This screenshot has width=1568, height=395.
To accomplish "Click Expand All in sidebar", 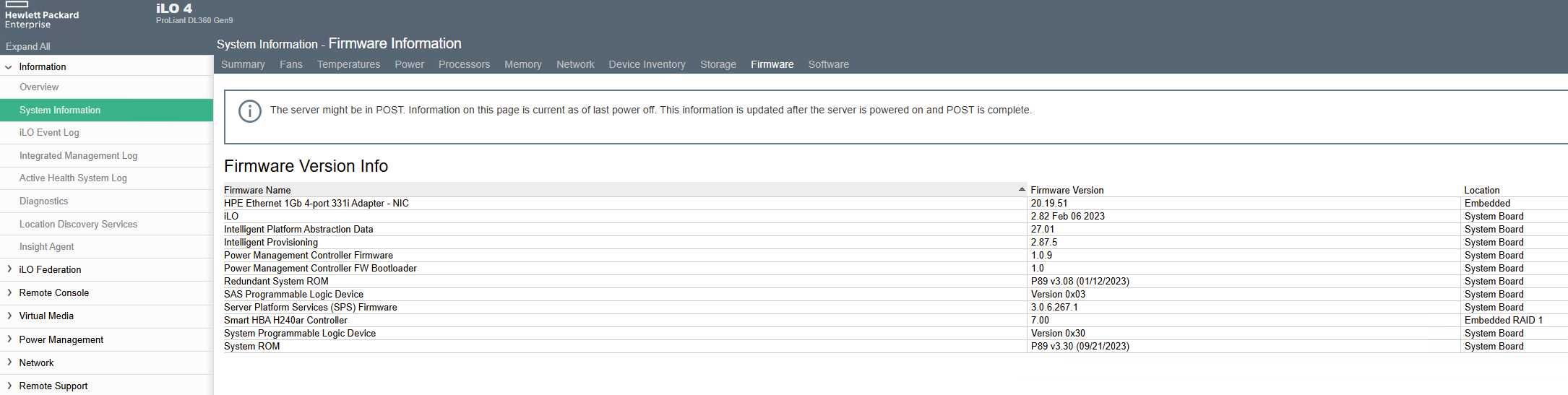I will pyautogui.click(x=27, y=46).
